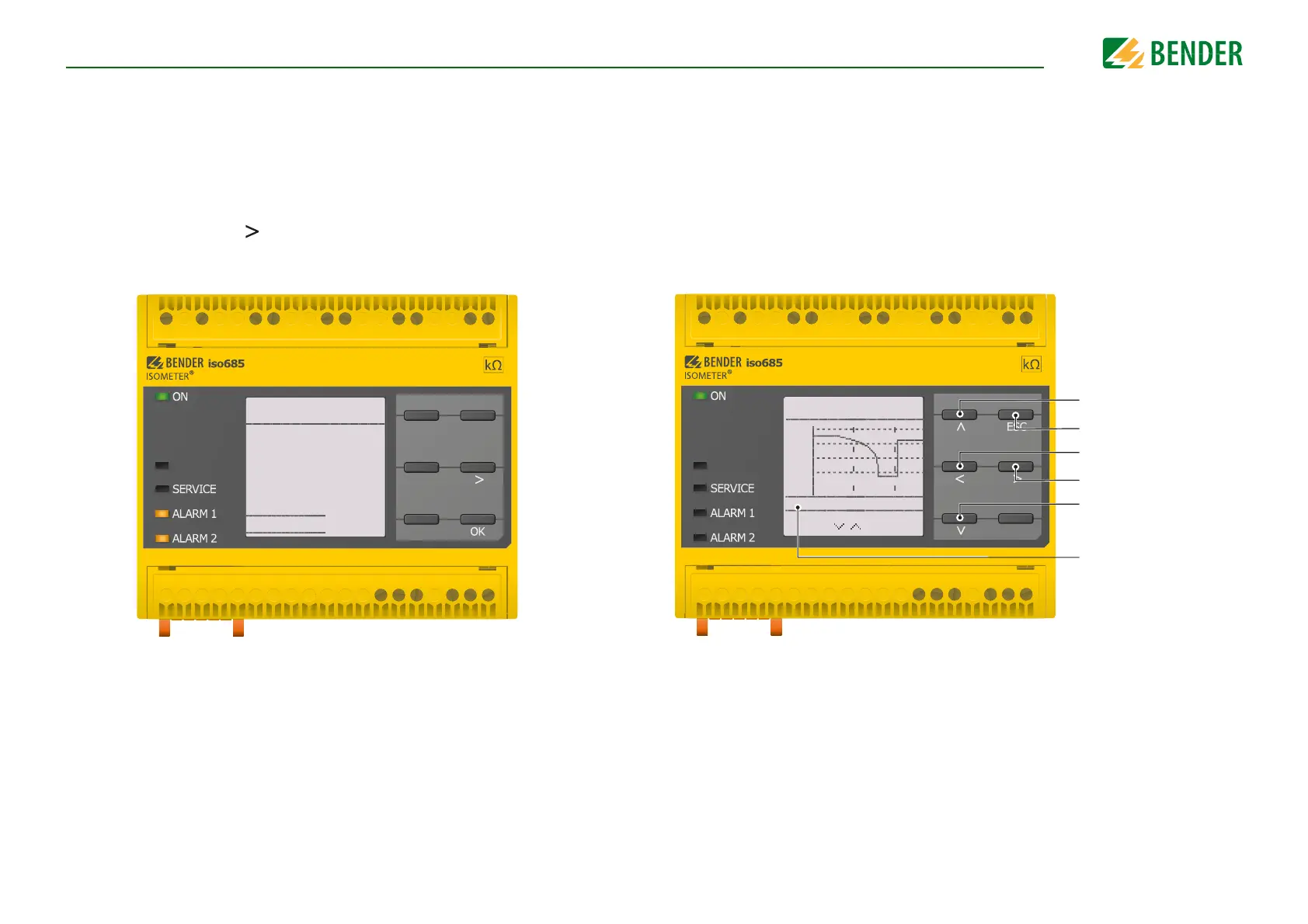This screenshot has width=1308, height=924.
Task: Push the < button on right device
Action: 959,467
